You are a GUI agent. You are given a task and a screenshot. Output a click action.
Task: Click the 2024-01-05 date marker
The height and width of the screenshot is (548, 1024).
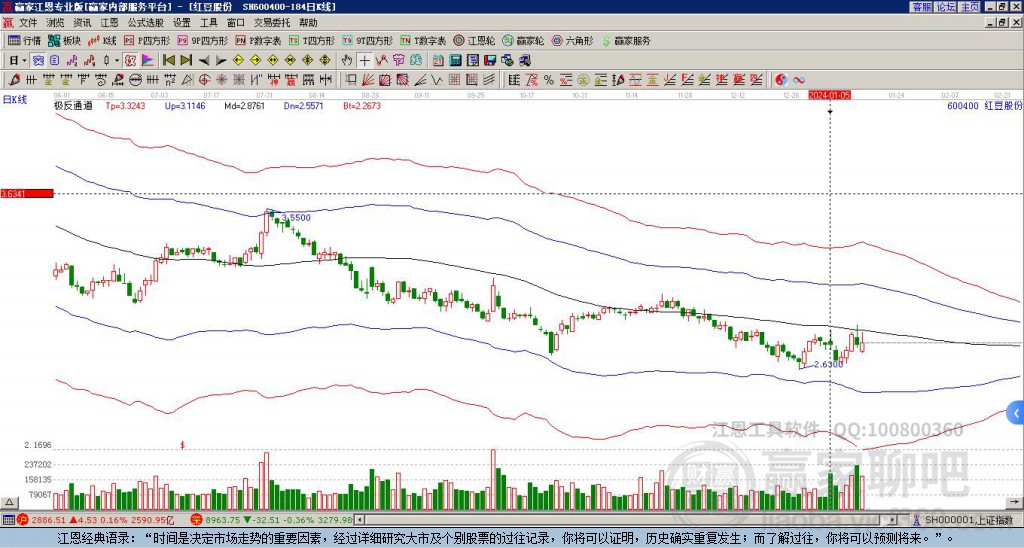click(x=829, y=95)
